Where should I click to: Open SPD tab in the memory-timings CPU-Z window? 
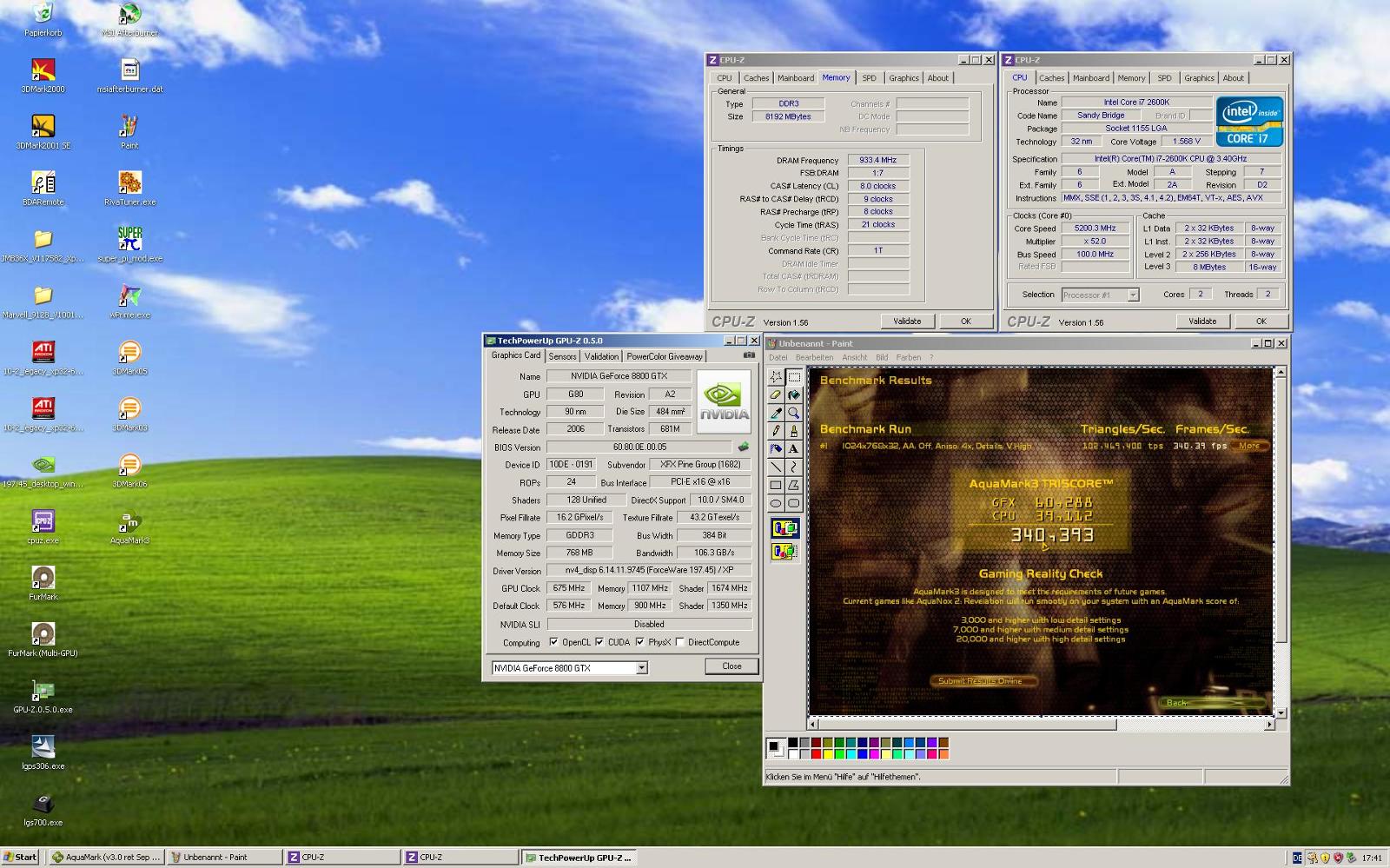pyautogui.click(x=869, y=78)
